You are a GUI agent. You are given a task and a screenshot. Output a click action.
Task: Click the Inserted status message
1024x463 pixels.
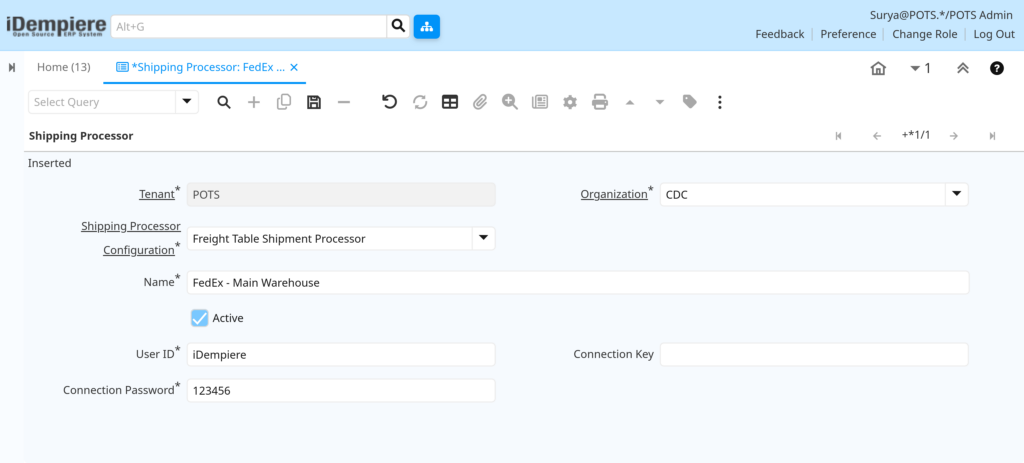coord(50,163)
